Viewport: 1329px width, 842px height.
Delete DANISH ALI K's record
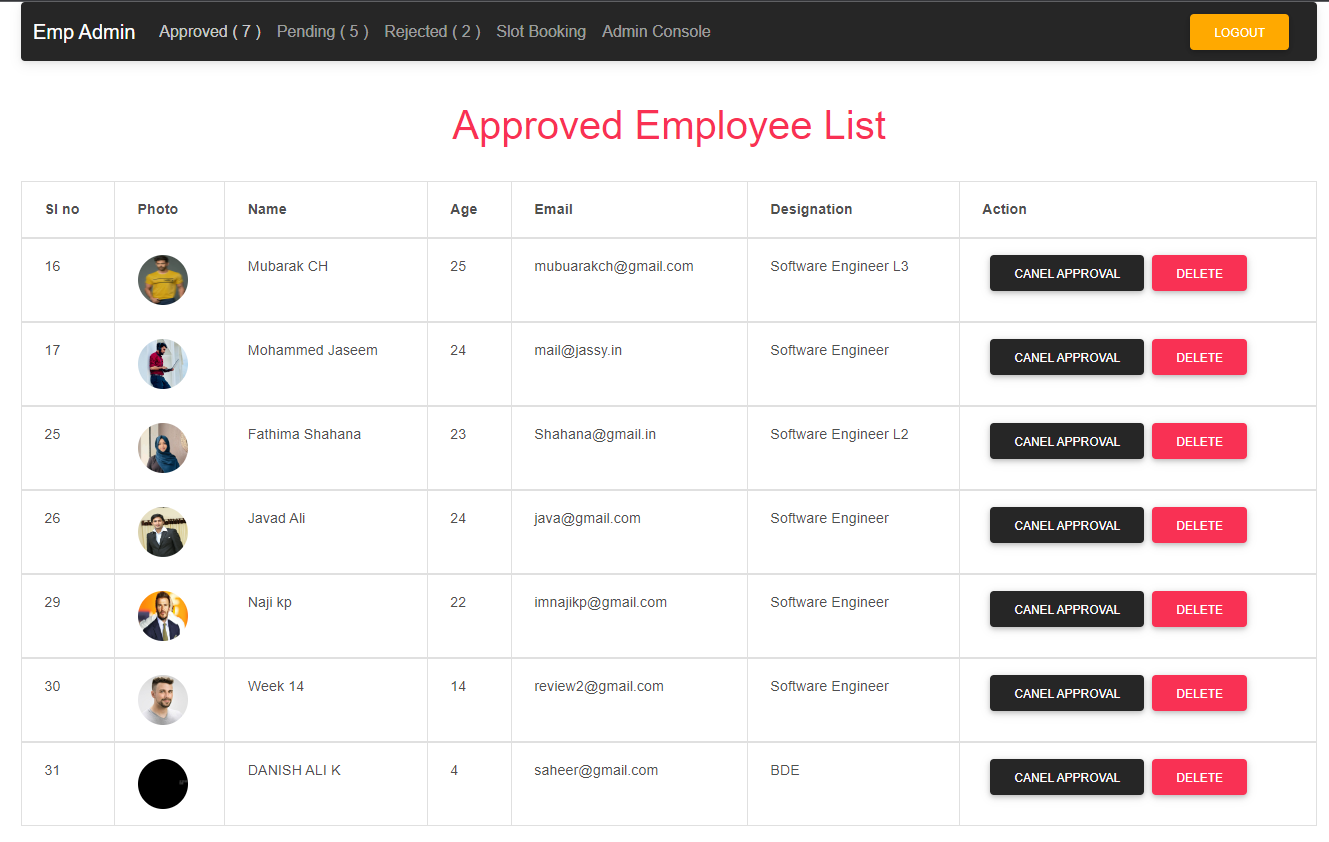tap(1199, 777)
